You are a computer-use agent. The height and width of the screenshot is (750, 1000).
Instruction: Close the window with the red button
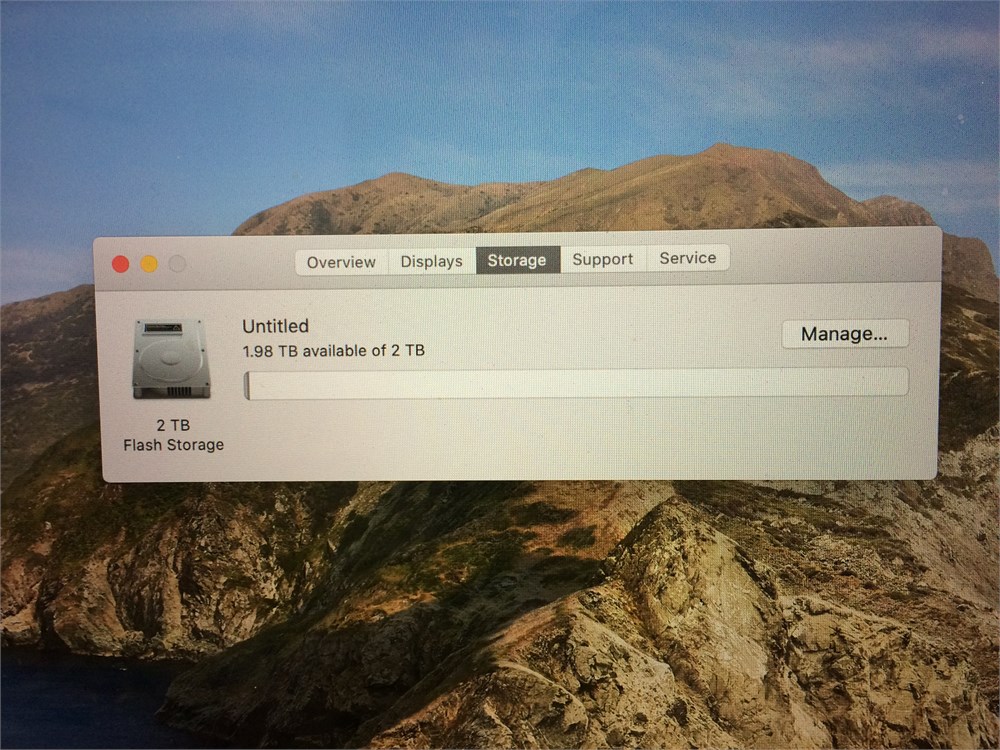click(121, 264)
